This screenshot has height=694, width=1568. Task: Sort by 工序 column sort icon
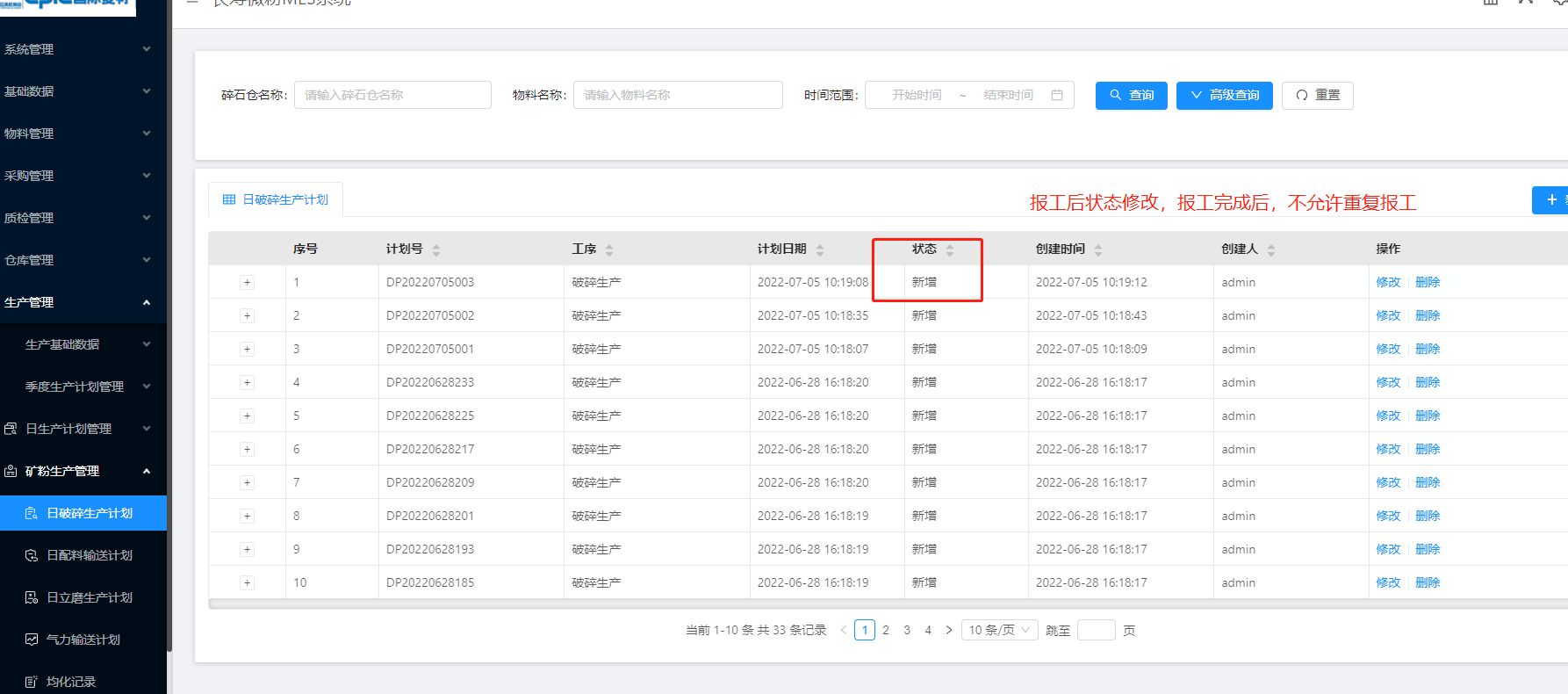609,249
